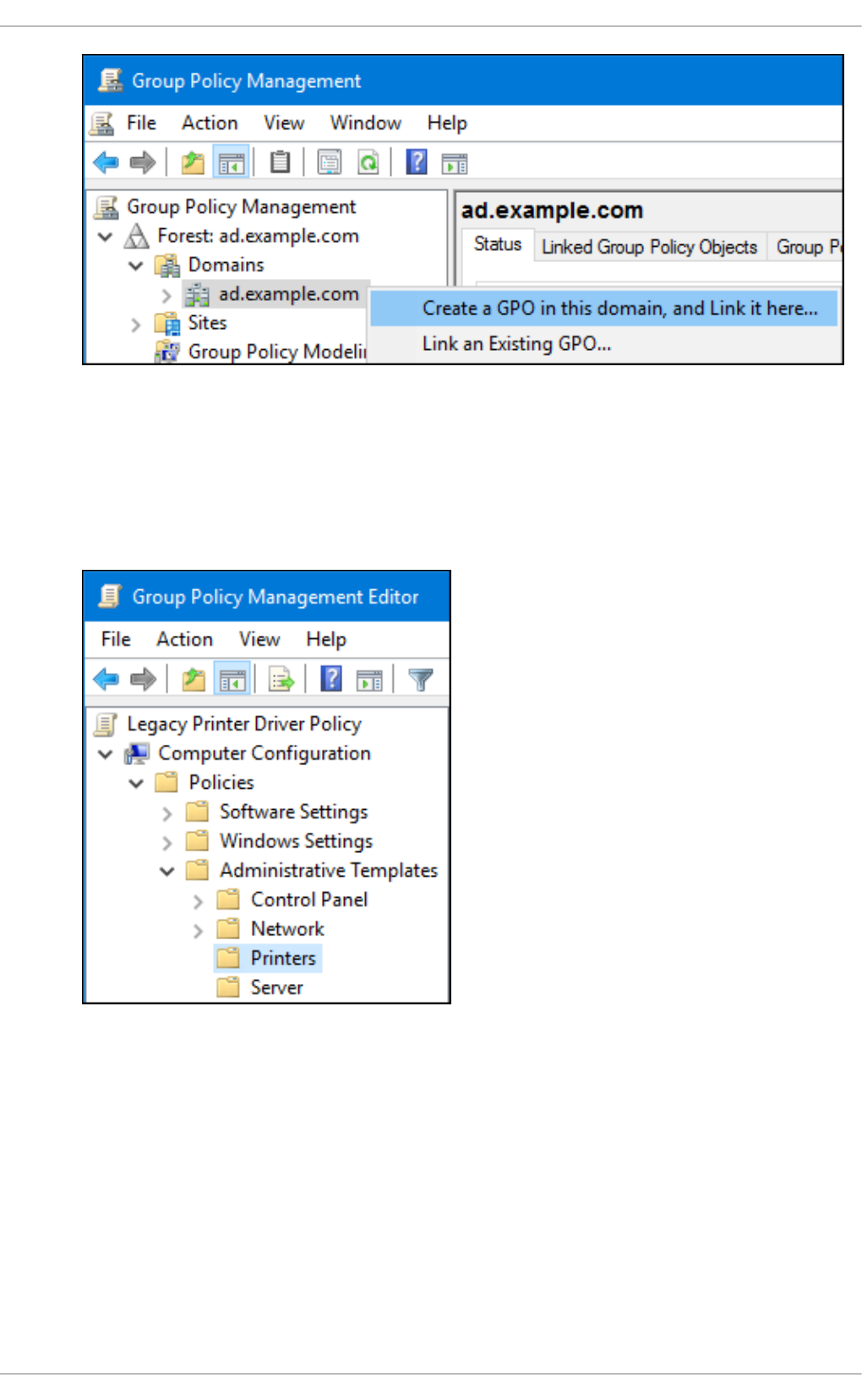The height and width of the screenshot is (1400, 862).
Task: Open File menu in Group Policy Management
Action: [141, 123]
